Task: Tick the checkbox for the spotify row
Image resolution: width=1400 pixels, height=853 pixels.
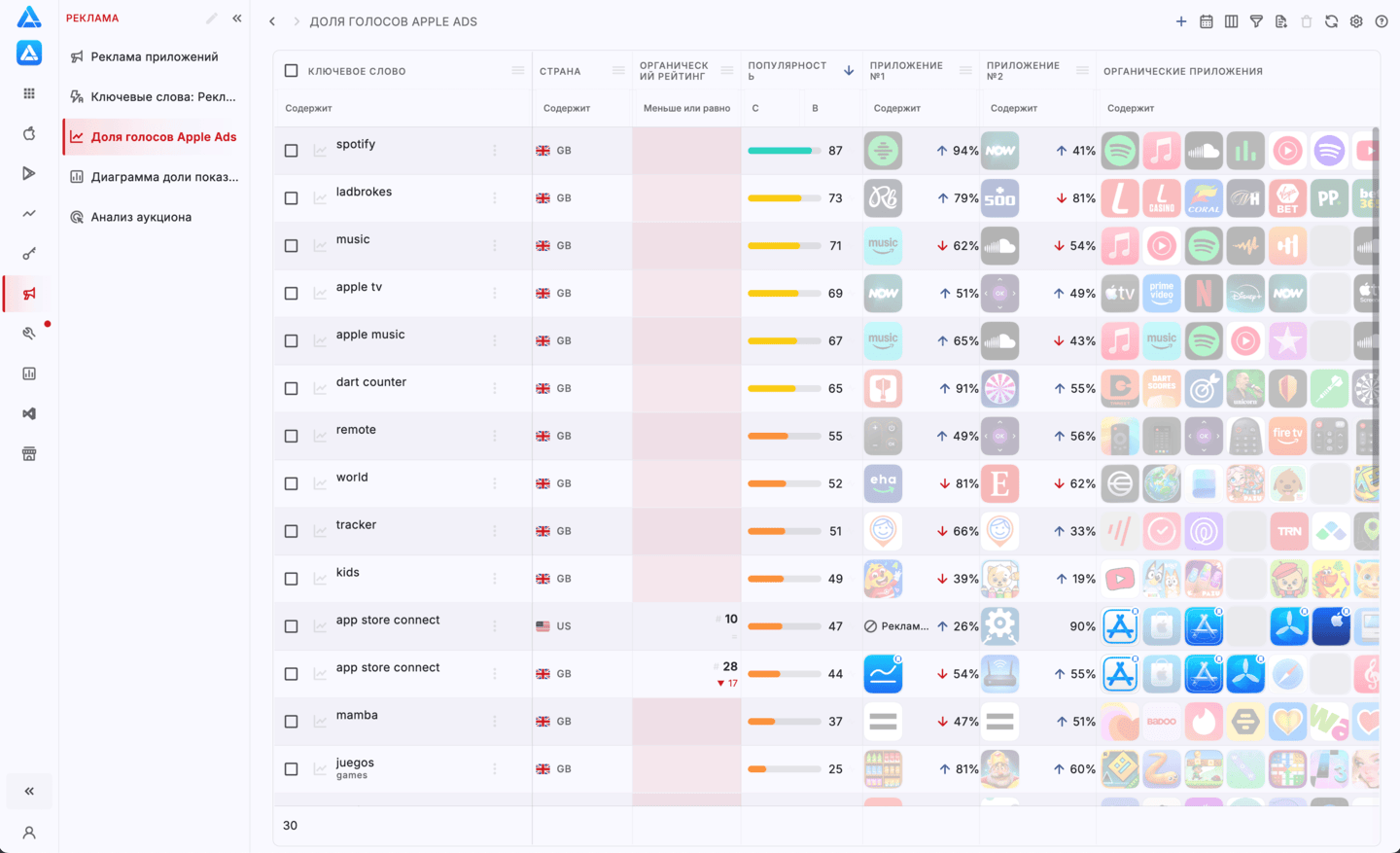Action: coord(291,151)
